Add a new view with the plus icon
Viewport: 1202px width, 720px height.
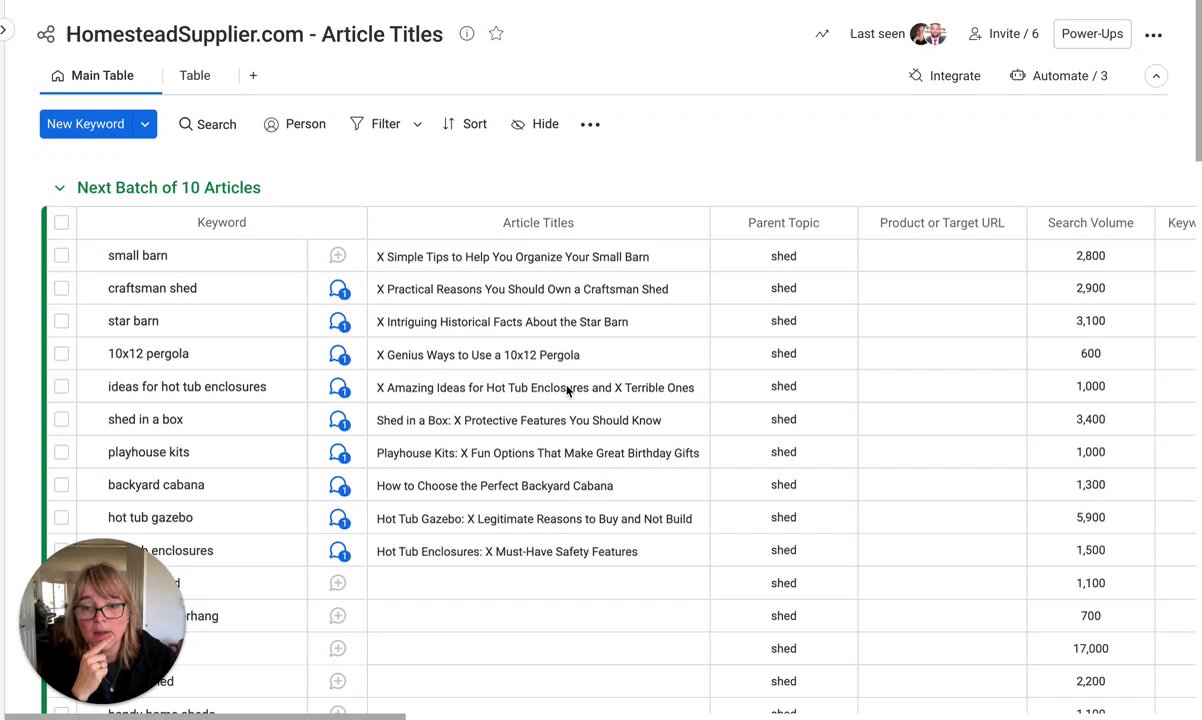coord(253,76)
